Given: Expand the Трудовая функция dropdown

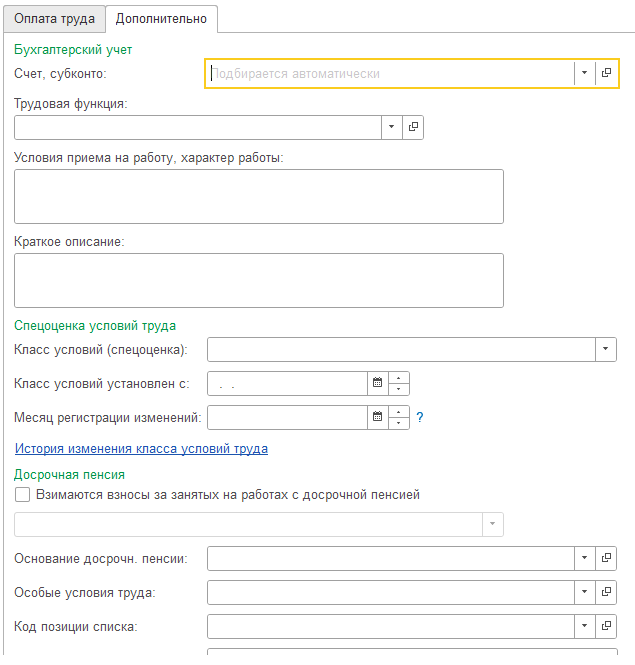Looking at the screenshot, I should click(x=390, y=127).
